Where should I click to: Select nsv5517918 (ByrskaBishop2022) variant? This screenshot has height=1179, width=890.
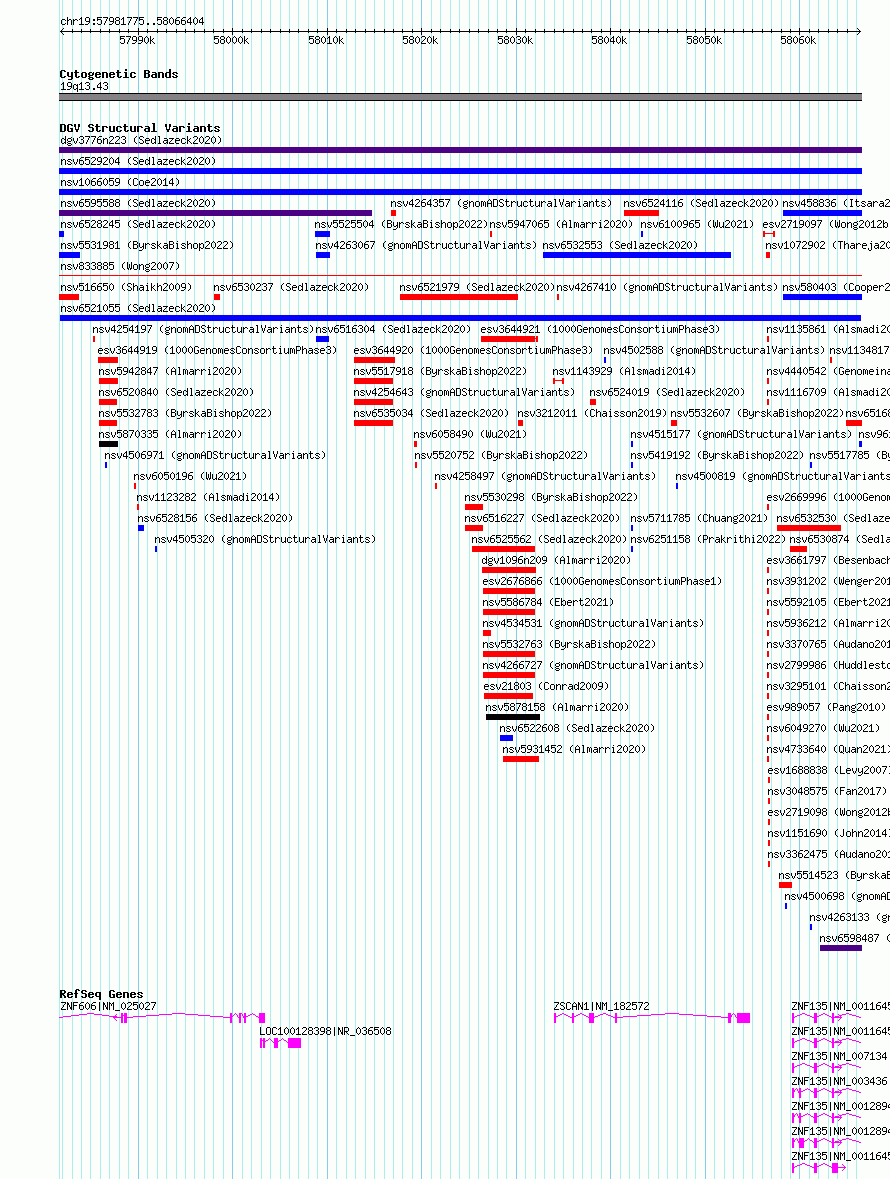(440, 371)
